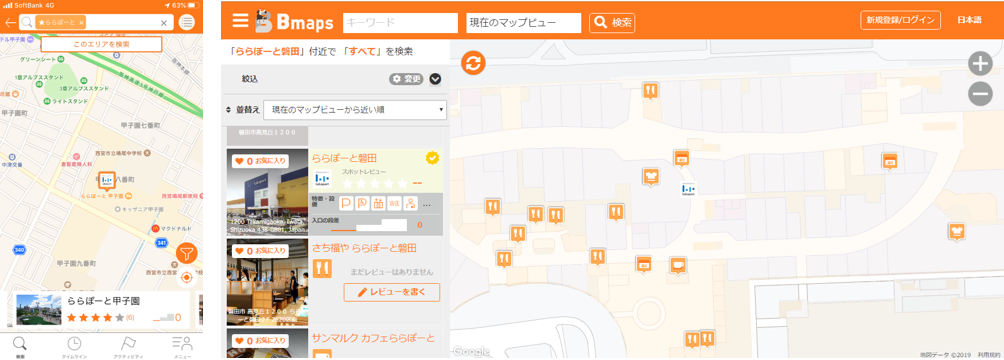Tap star rating on ららぽーと甲子園 card

[96, 317]
